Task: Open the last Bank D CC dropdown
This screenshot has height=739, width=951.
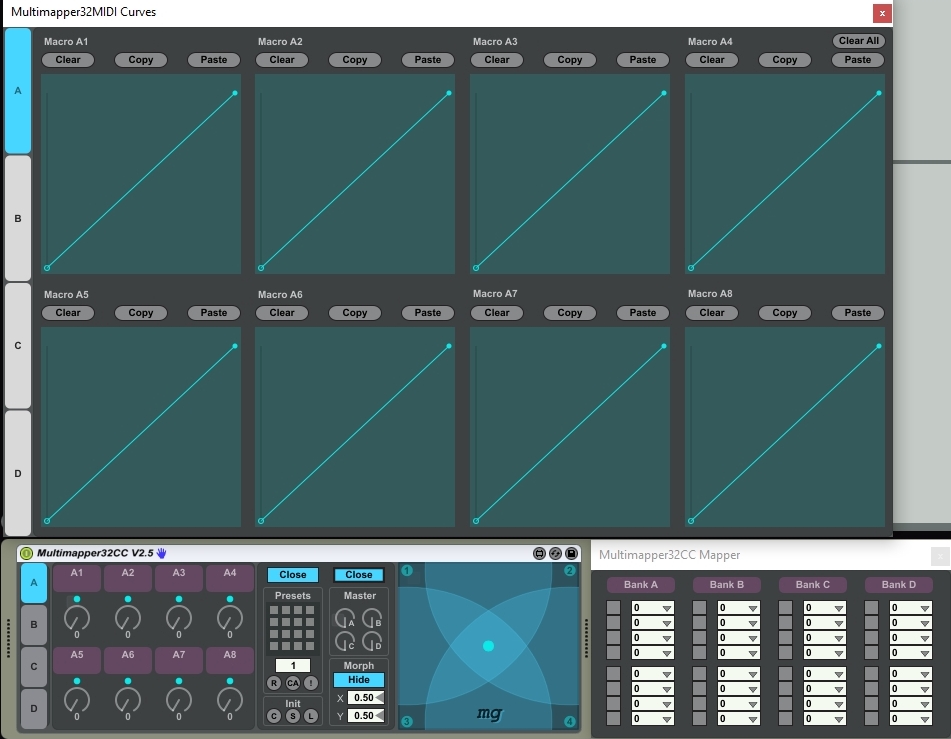Action: coord(910,718)
